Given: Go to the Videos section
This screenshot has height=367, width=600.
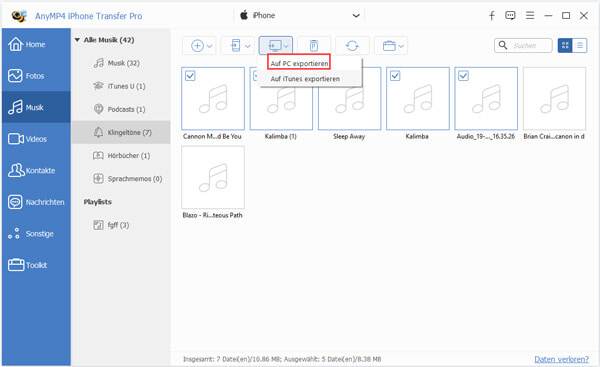Looking at the screenshot, I should [x=36, y=139].
